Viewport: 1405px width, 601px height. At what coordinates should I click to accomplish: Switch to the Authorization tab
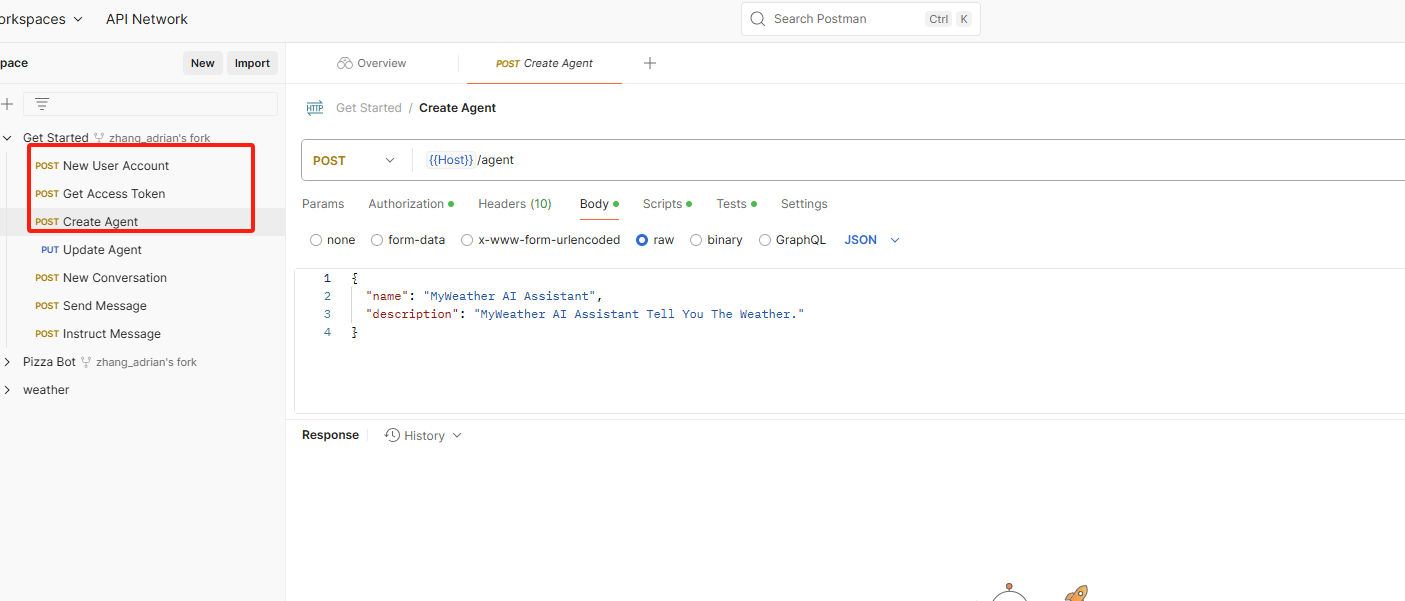point(410,204)
